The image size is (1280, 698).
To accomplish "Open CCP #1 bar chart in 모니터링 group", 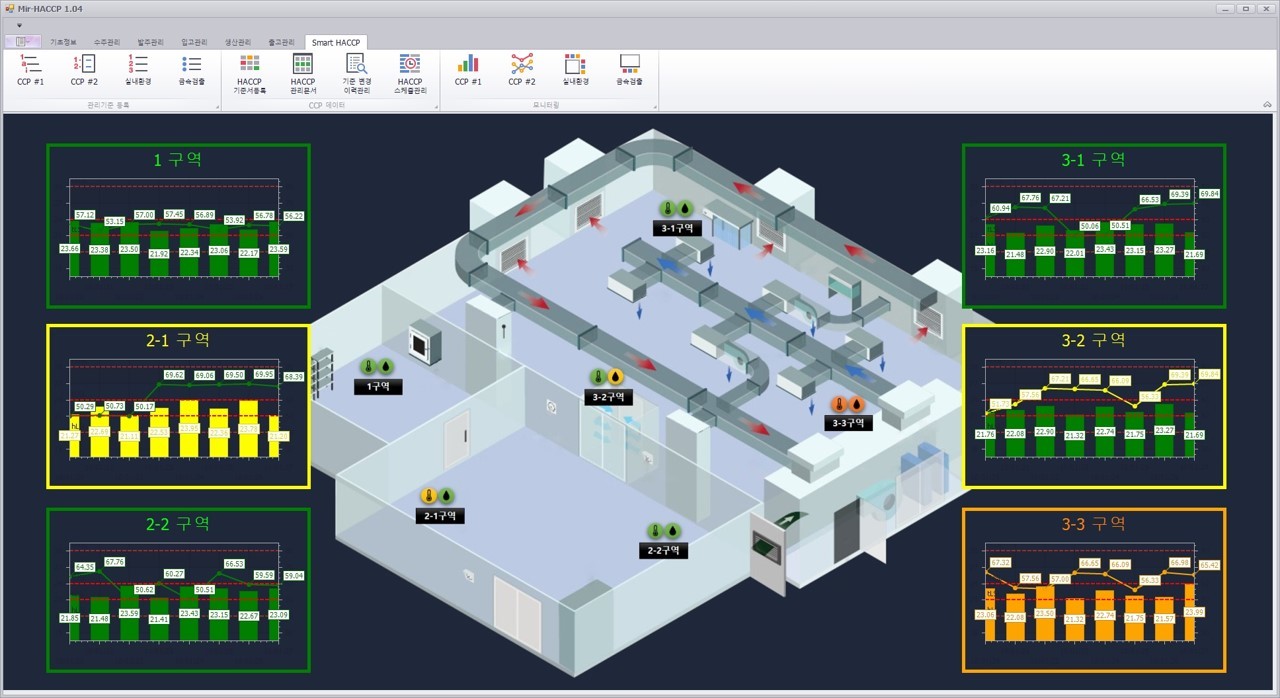I will pos(468,70).
